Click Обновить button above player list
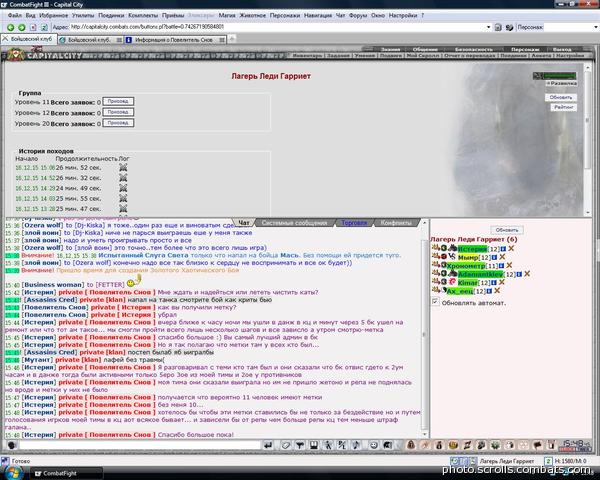Image resolution: width=600 pixels, height=480 pixels. 507,230
